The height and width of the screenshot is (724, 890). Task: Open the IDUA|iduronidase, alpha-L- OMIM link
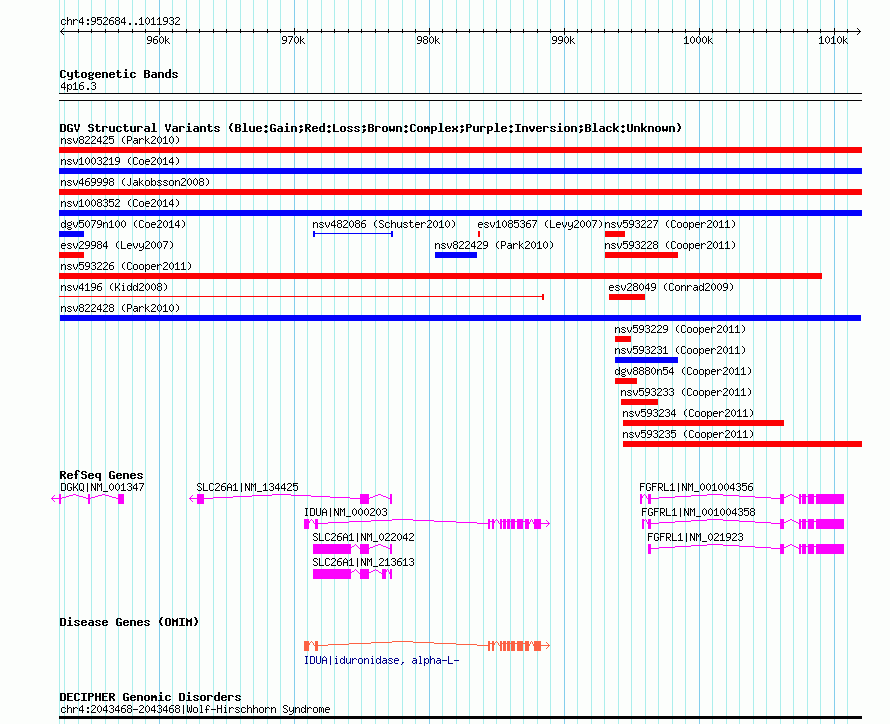tap(381, 660)
